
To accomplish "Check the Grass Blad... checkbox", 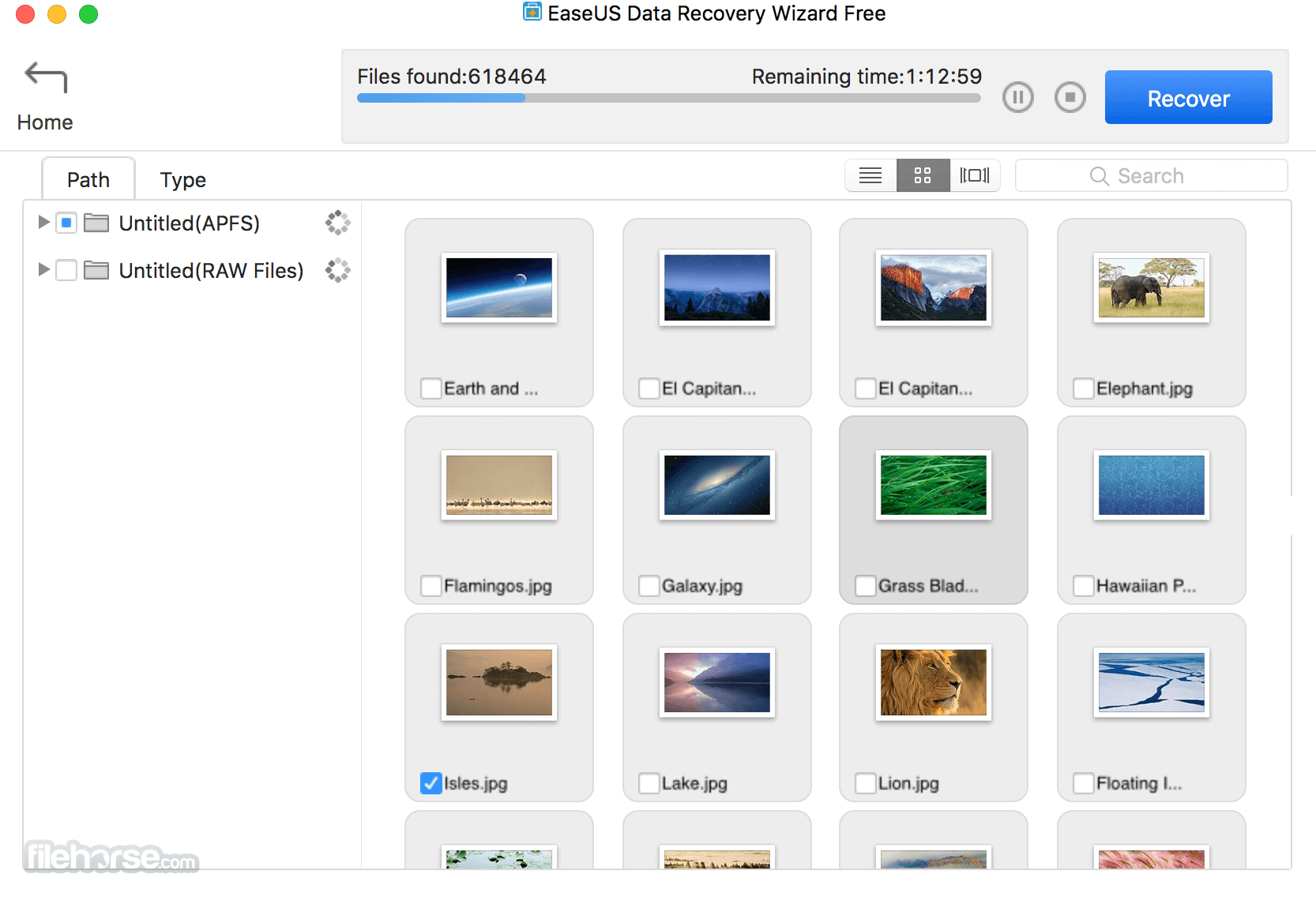I will click(x=866, y=586).
